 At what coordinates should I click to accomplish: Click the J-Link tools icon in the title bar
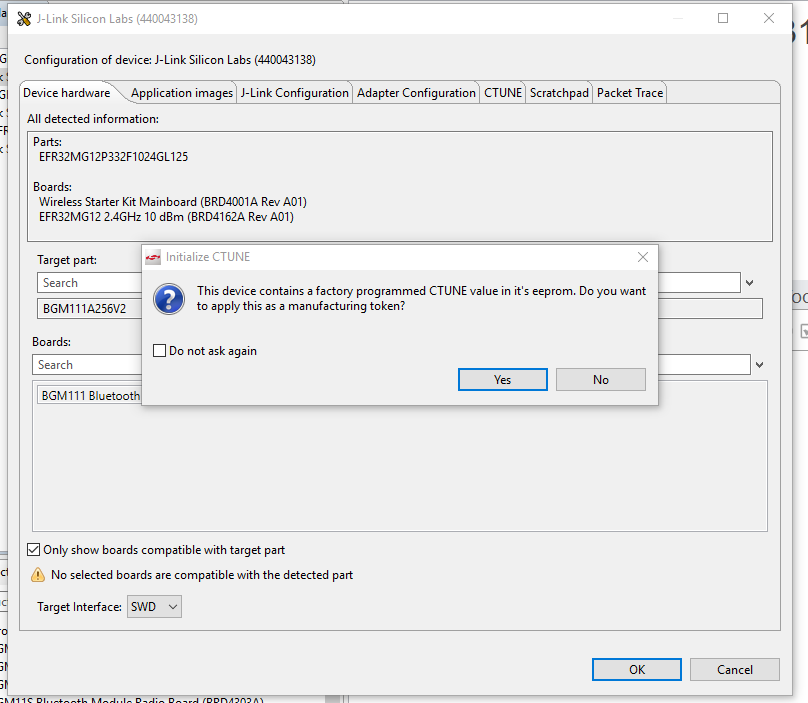26,18
